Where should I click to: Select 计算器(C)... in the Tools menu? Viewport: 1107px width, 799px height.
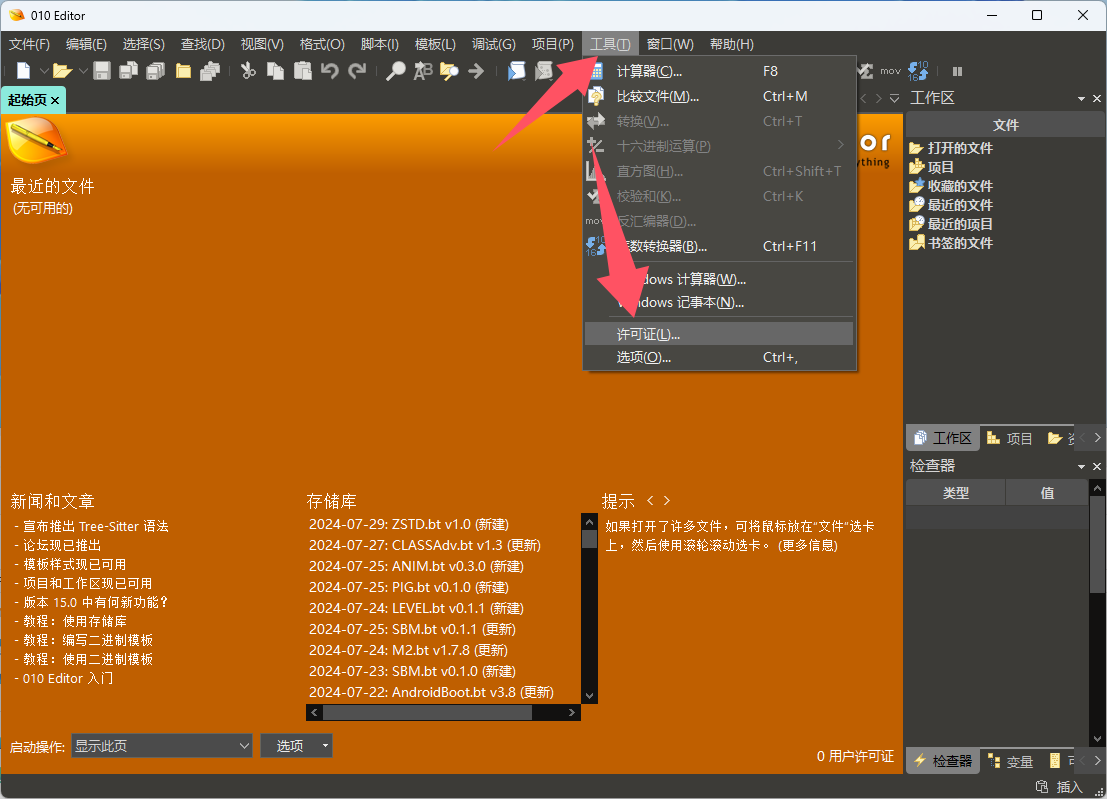pyautogui.click(x=719, y=71)
